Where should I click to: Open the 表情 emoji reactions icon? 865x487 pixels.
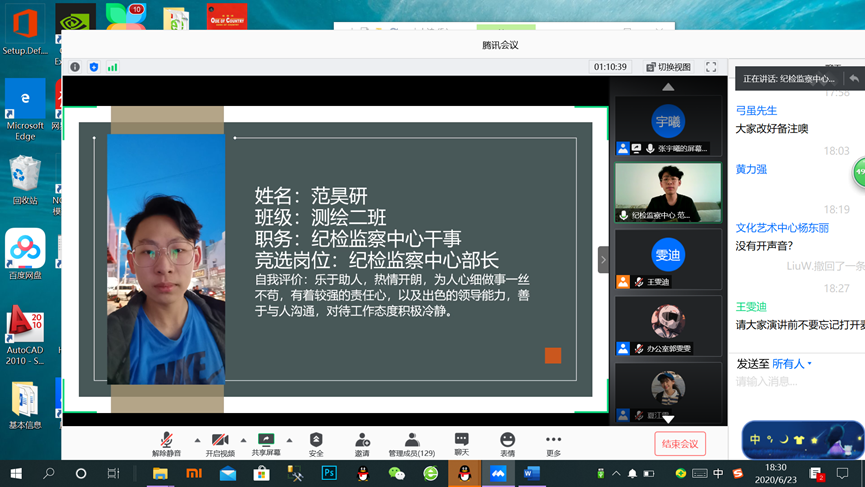(507, 443)
